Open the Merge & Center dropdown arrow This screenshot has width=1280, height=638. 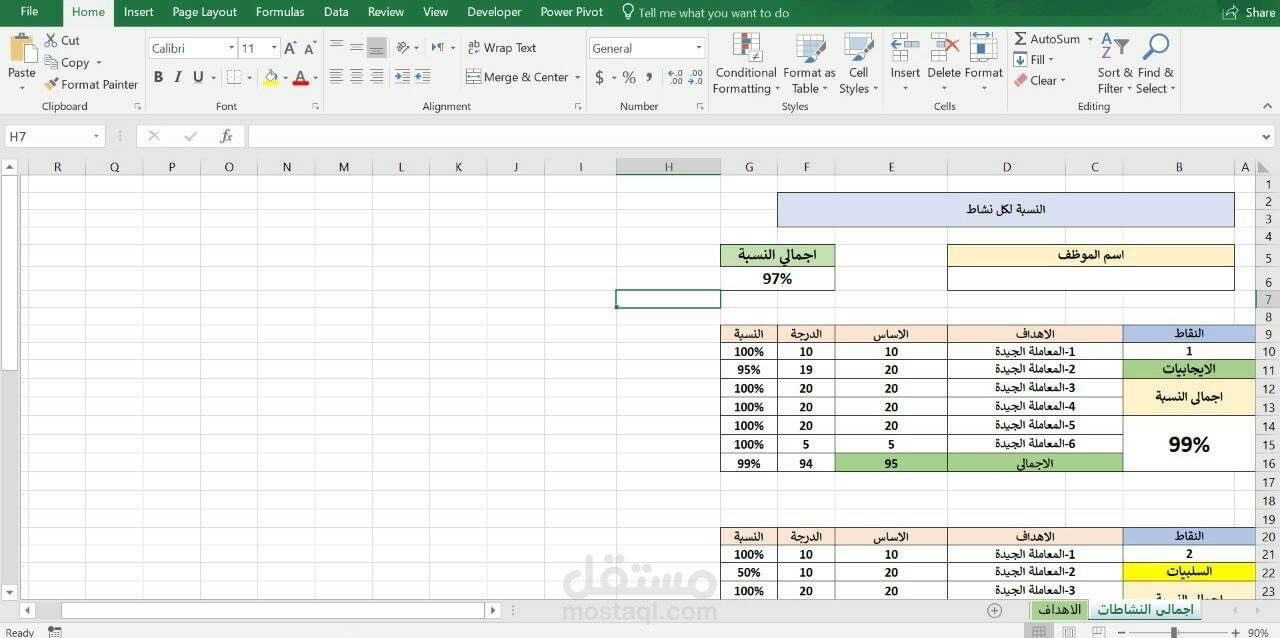[578, 77]
